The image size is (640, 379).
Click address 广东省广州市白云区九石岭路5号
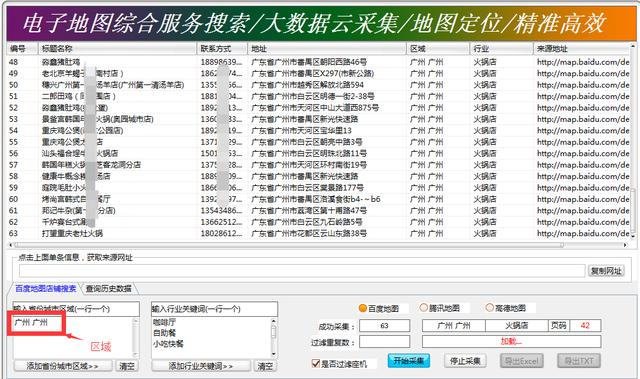pyautogui.click(x=307, y=222)
